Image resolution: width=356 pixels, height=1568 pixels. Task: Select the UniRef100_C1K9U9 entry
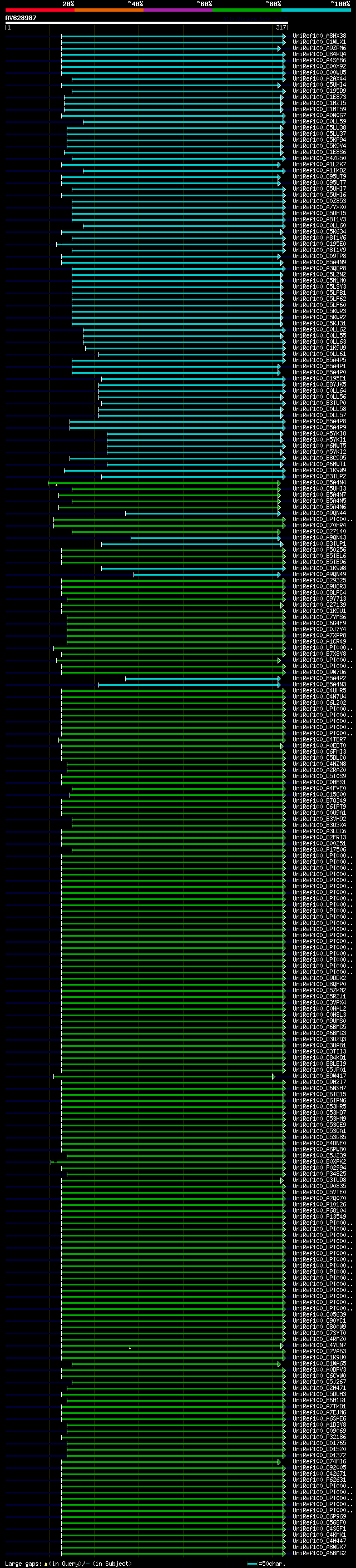(319, 348)
